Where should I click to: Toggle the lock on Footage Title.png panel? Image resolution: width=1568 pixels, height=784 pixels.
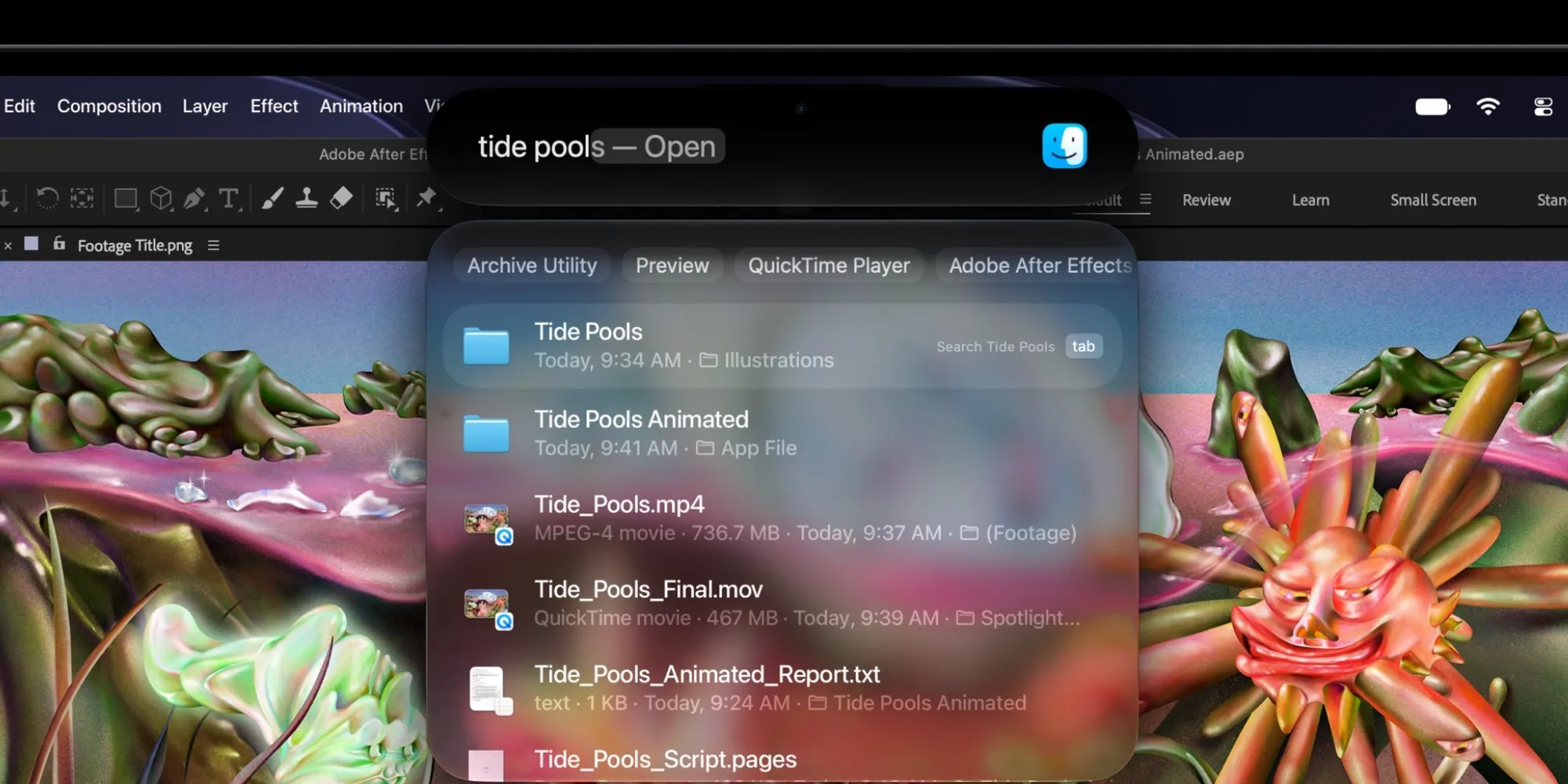pos(59,244)
